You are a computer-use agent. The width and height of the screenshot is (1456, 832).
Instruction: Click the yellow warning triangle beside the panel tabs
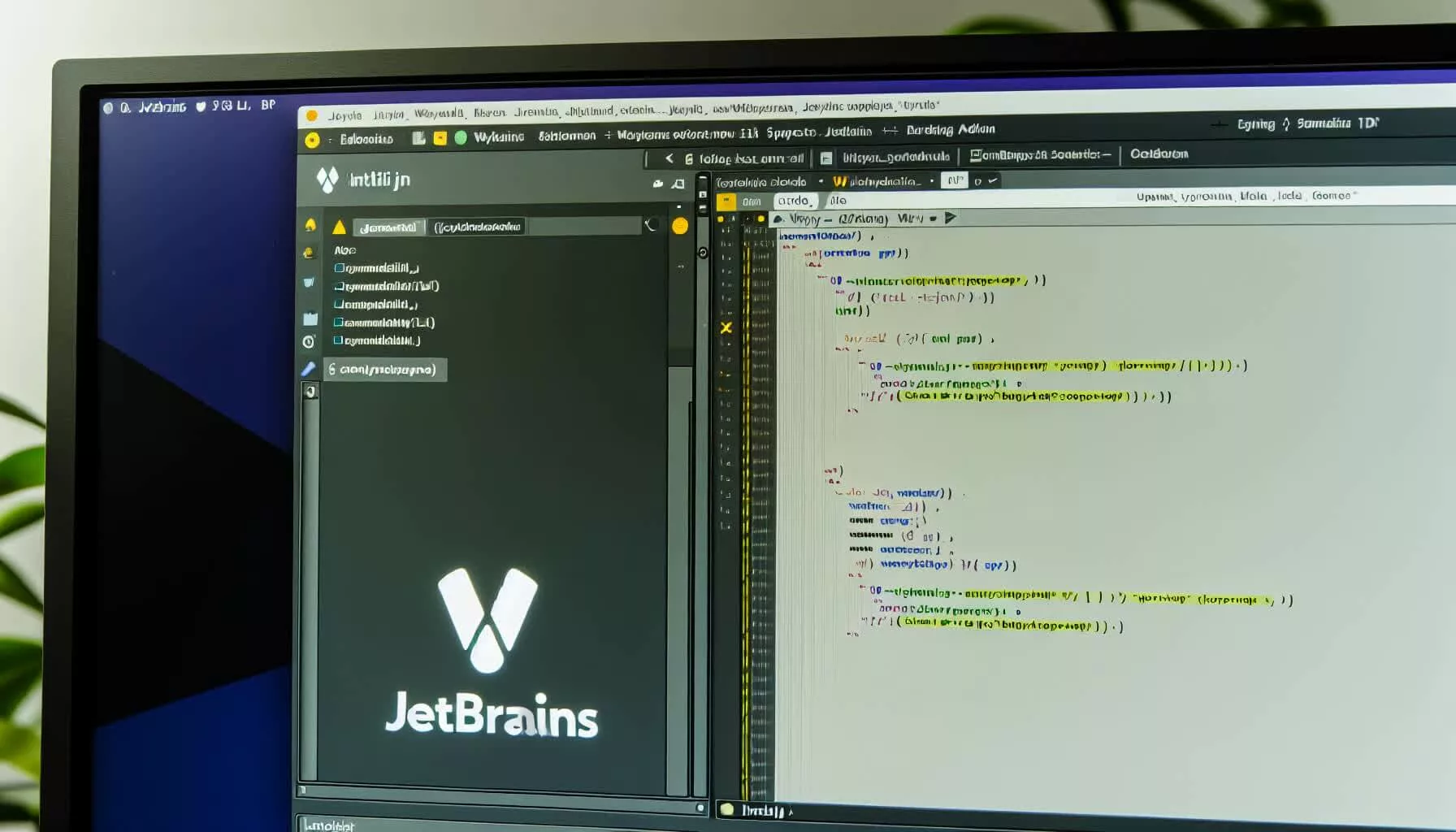pos(339,227)
